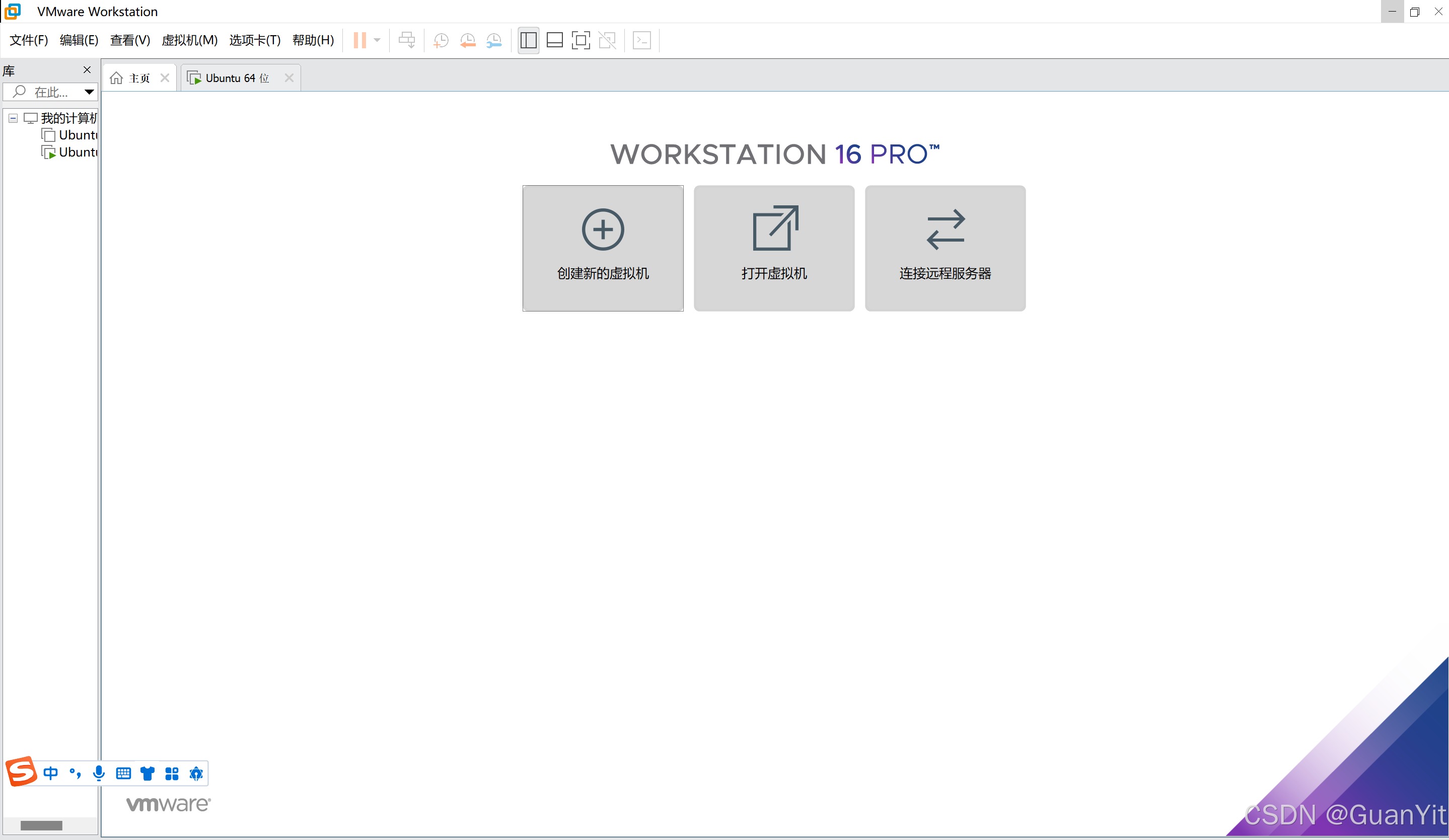The image size is (1449, 840).
Task: Click the console view terminal icon
Action: (x=642, y=40)
